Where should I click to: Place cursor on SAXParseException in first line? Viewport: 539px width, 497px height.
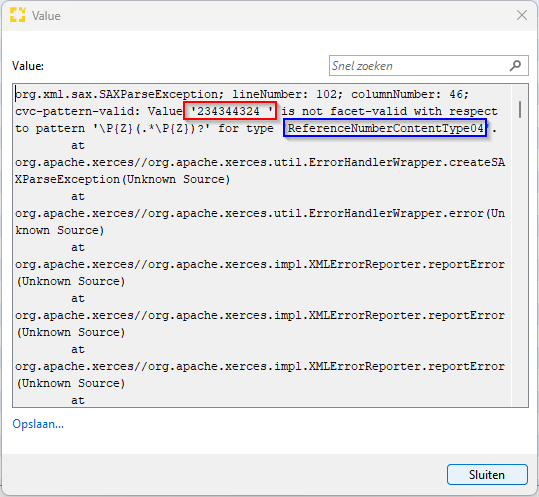[158, 94]
